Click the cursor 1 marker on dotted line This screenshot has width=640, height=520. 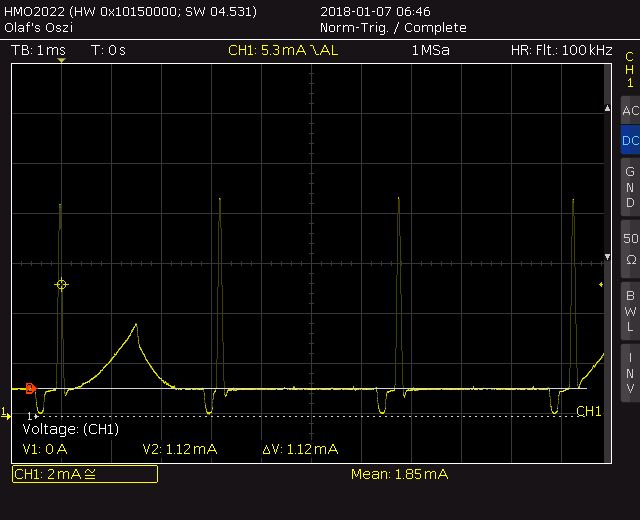tap(32, 416)
